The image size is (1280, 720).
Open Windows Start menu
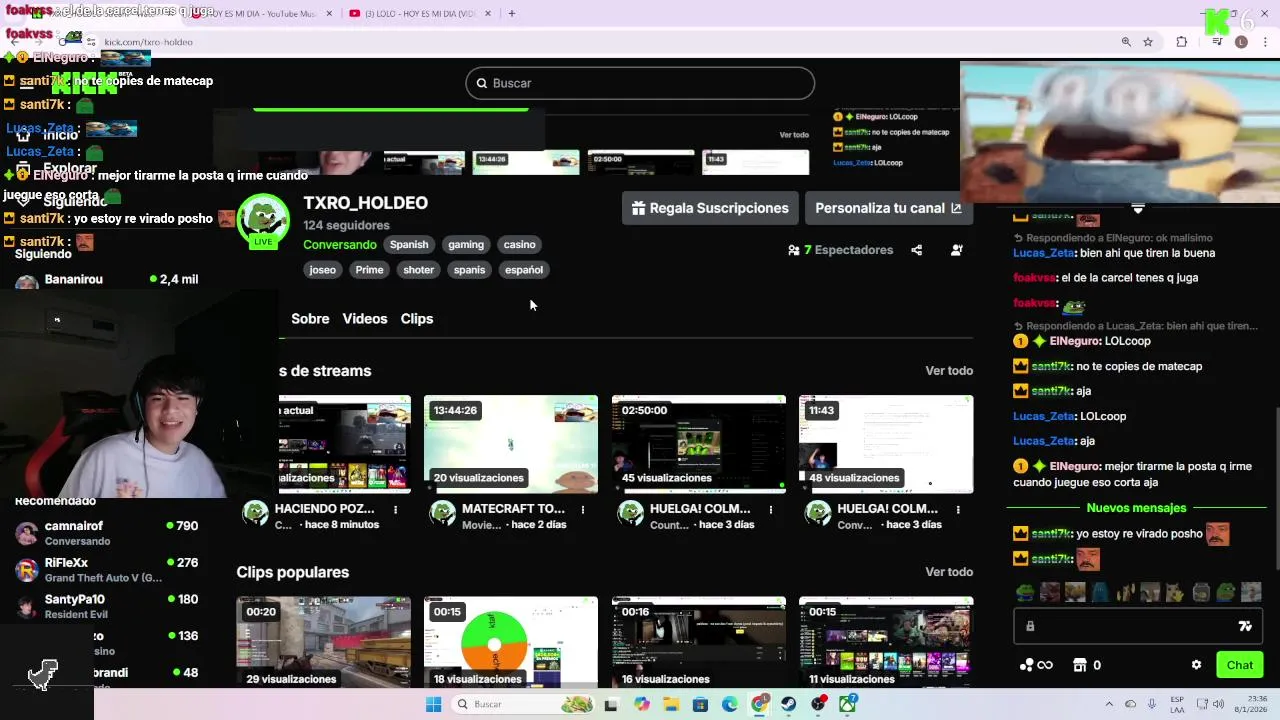click(433, 704)
